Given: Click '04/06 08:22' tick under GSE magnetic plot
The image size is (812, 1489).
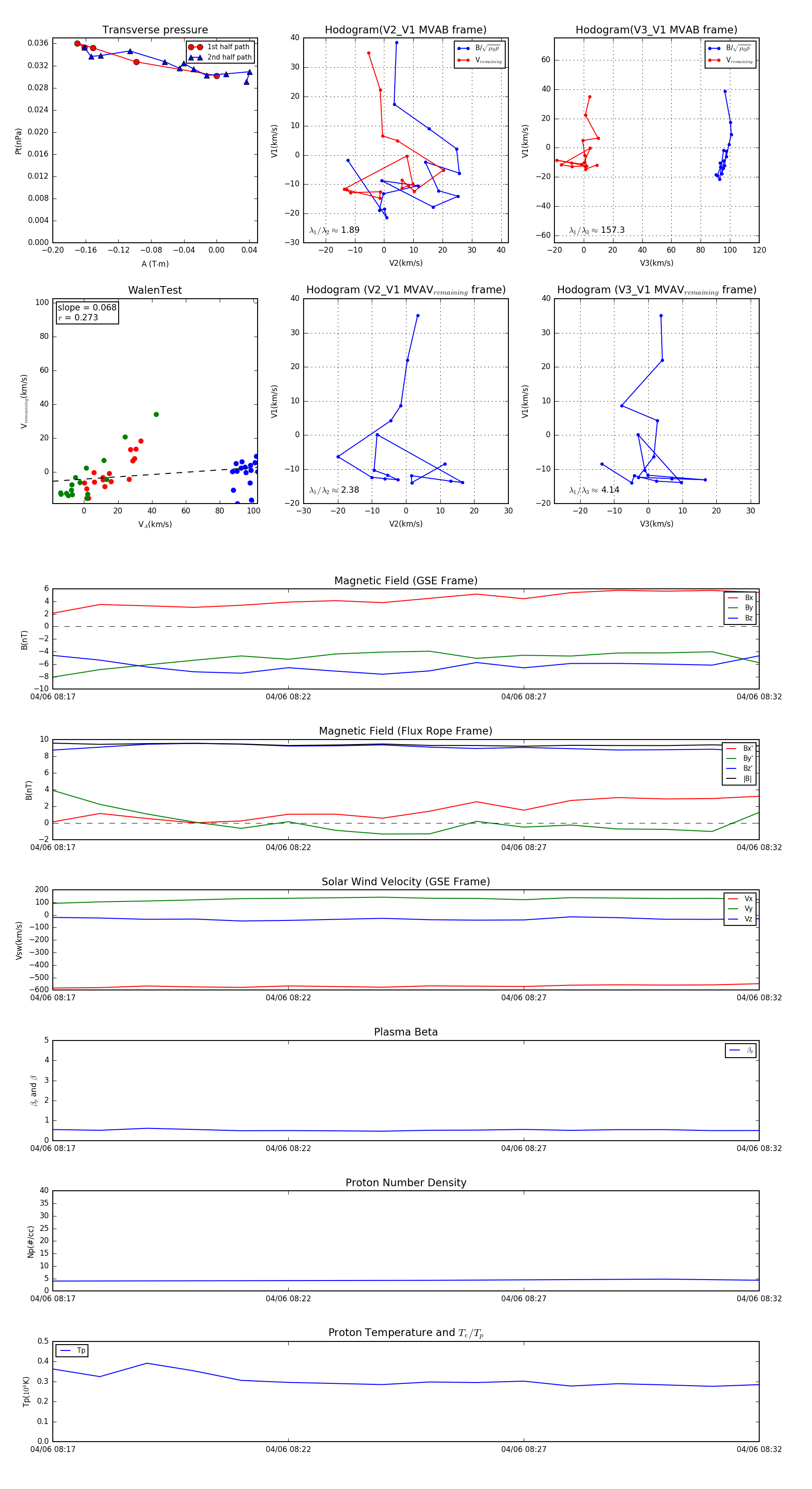Looking at the screenshot, I should pos(288,697).
